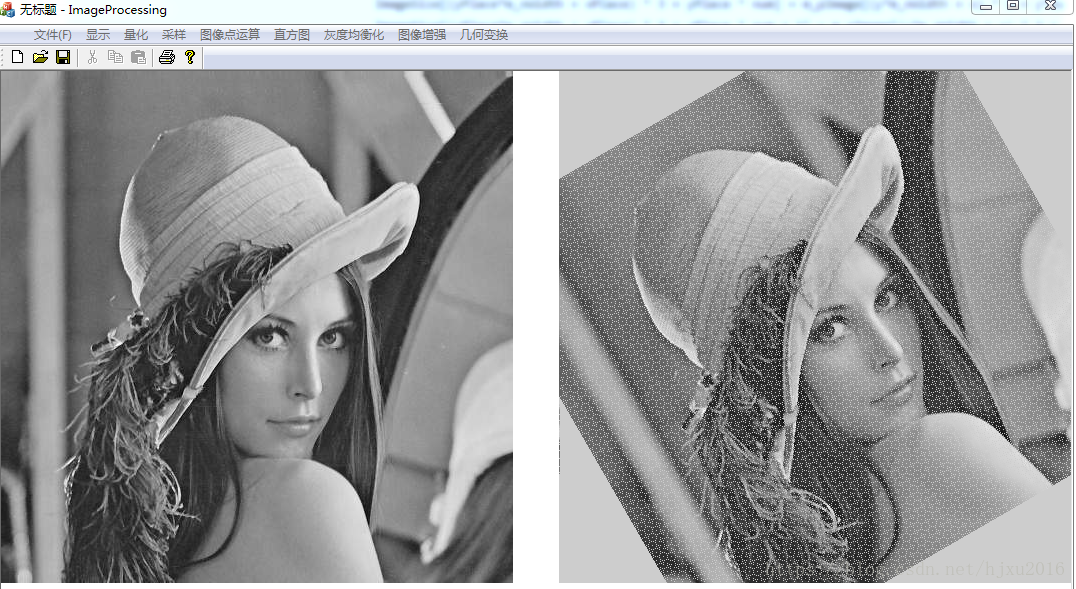This screenshot has height=589, width=1076.
Task: Maximize the ImageProcessing window
Action: point(1013,6)
